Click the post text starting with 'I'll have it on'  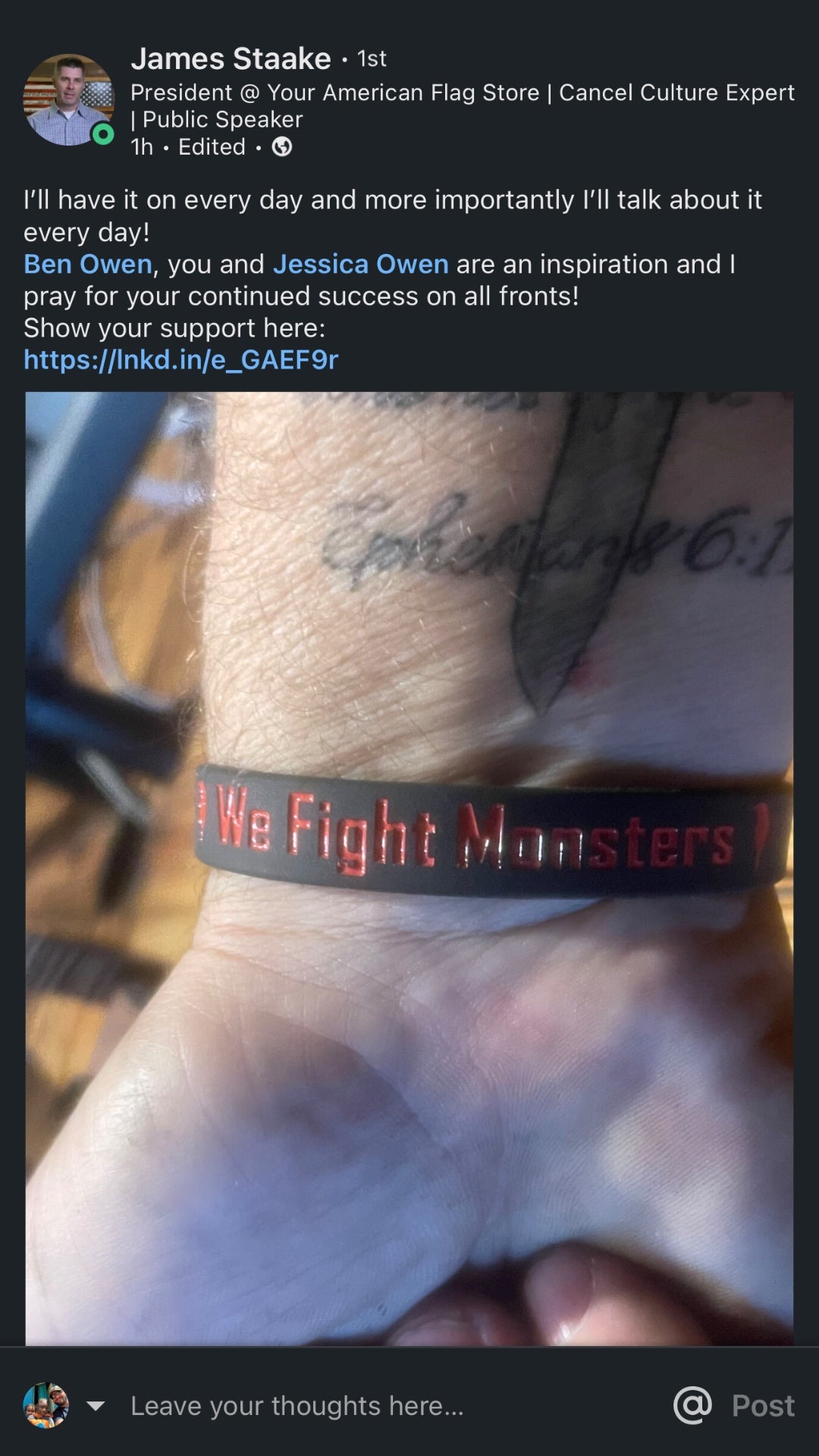click(393, 215)
